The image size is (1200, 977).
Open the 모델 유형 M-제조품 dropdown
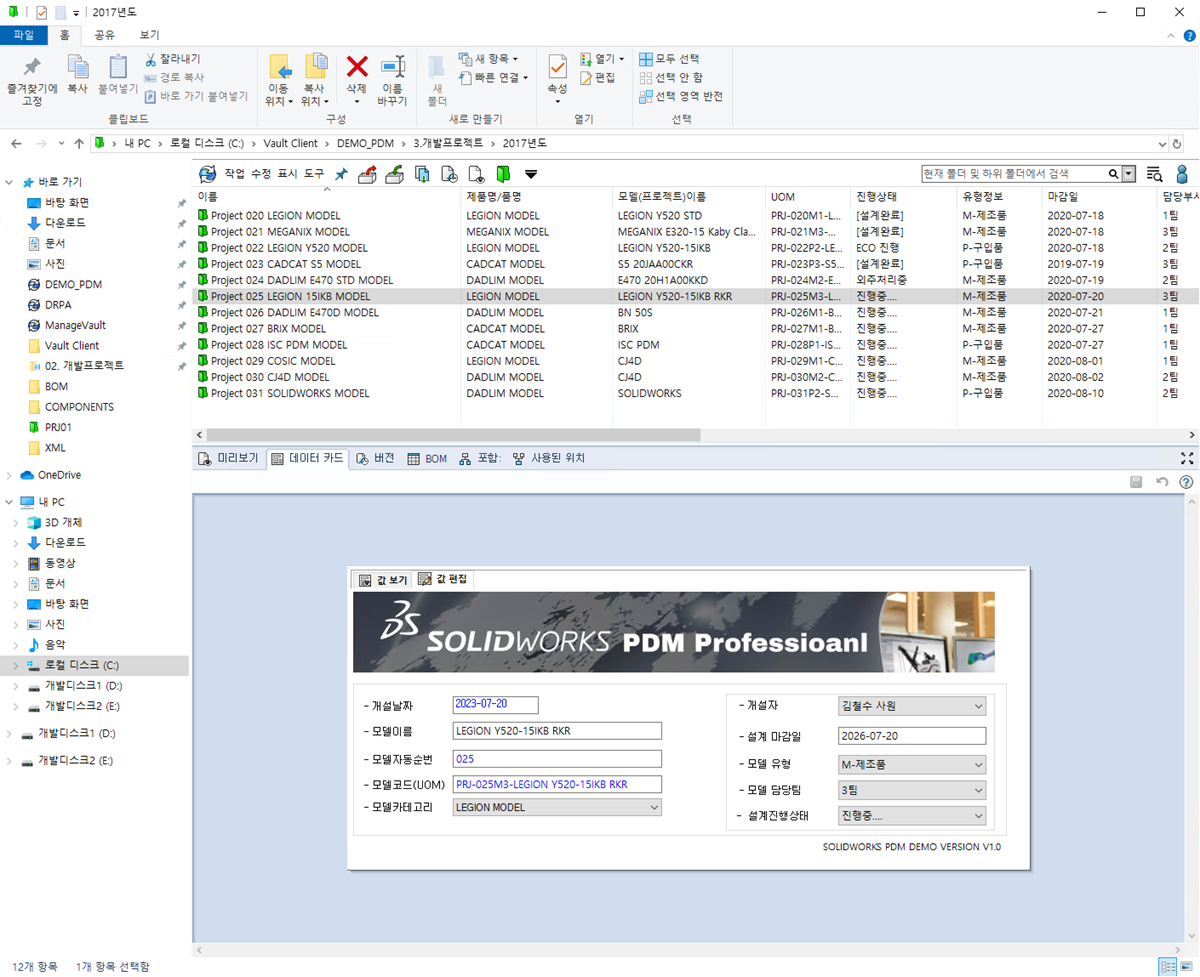click(912, 765)
